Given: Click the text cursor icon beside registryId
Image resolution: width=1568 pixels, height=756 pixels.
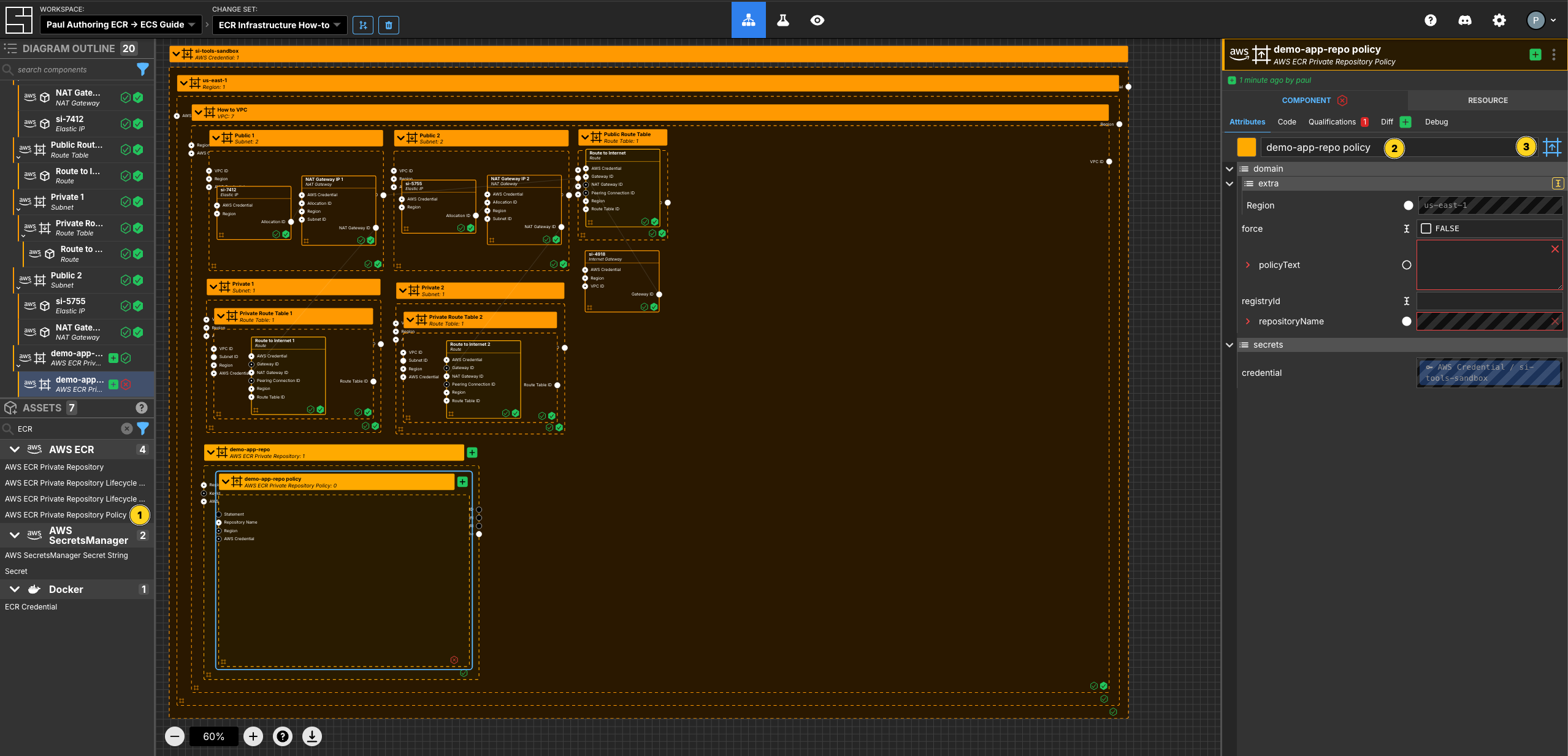Looking at the screenshot, I should 1407,301.
